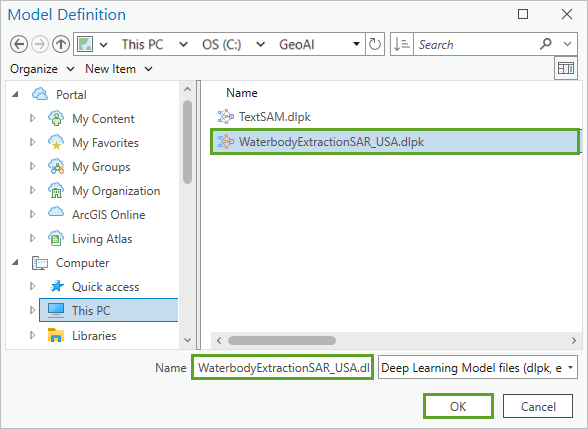Open the This PC path dropdown

tap(183, 45)
